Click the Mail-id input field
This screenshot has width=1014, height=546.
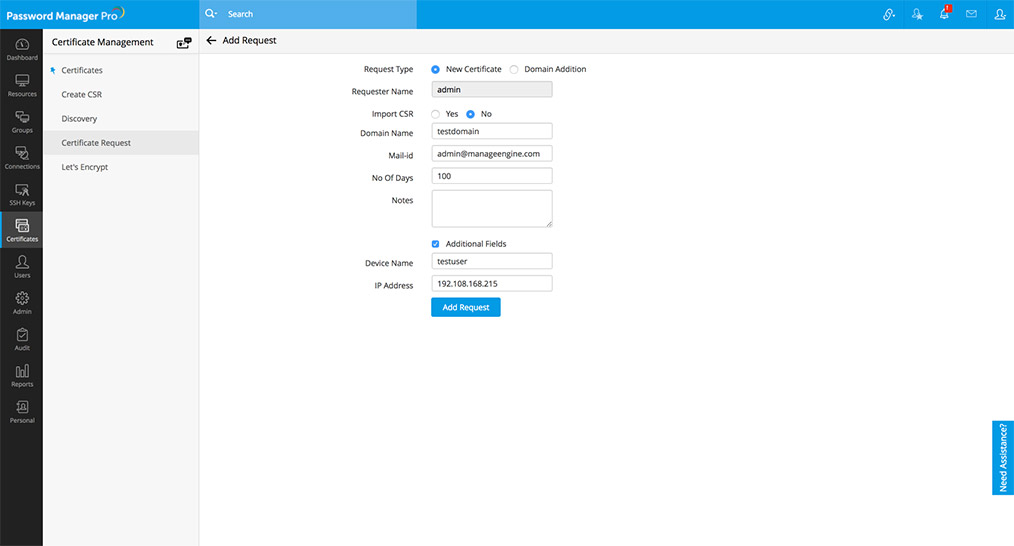[491, 153]
